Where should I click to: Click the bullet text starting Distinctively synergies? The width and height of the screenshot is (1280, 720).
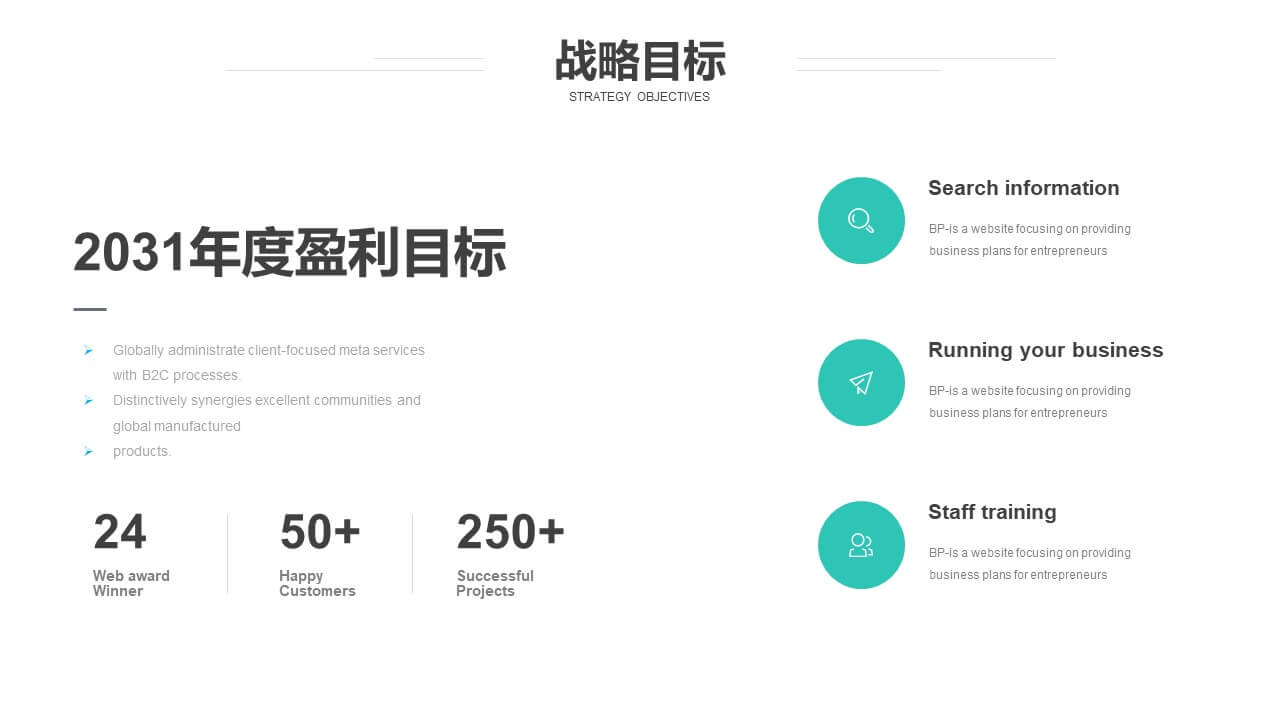[x=266, y=413]
